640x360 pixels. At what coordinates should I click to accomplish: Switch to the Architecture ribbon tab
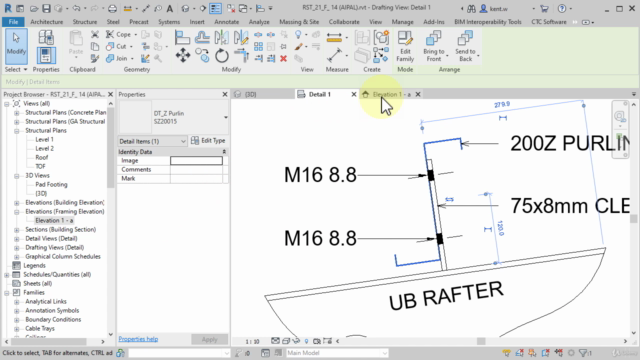pyautogui.click(x=47, y=22)
